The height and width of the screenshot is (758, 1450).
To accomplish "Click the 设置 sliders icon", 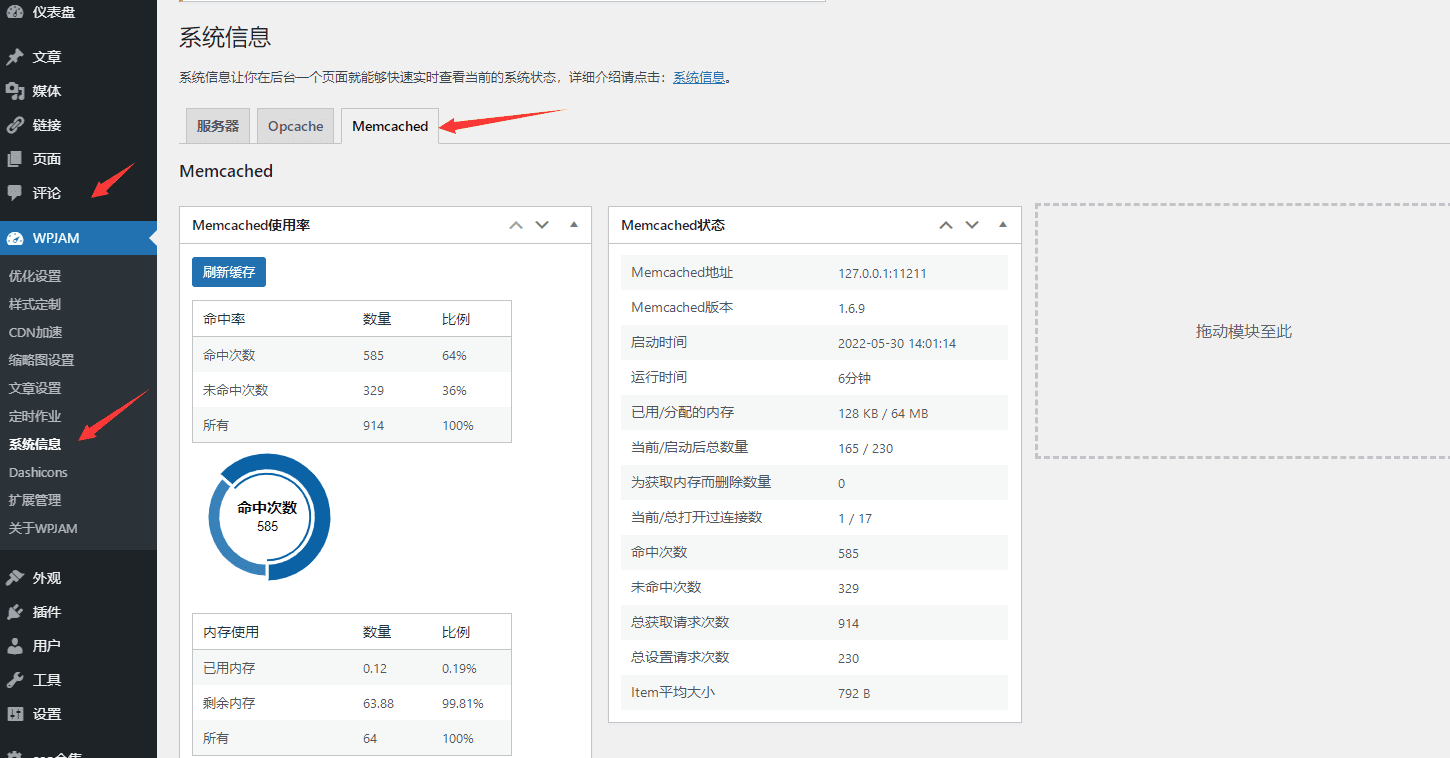I will click(15, 714).
